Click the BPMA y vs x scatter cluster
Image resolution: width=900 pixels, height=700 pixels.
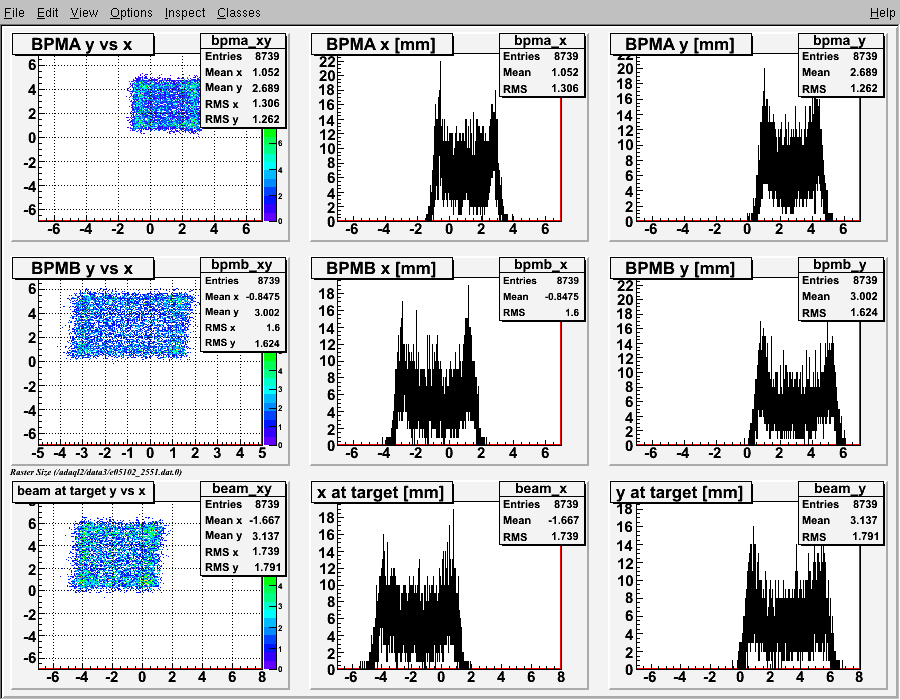pyautogui.click(x=165, y=105)
